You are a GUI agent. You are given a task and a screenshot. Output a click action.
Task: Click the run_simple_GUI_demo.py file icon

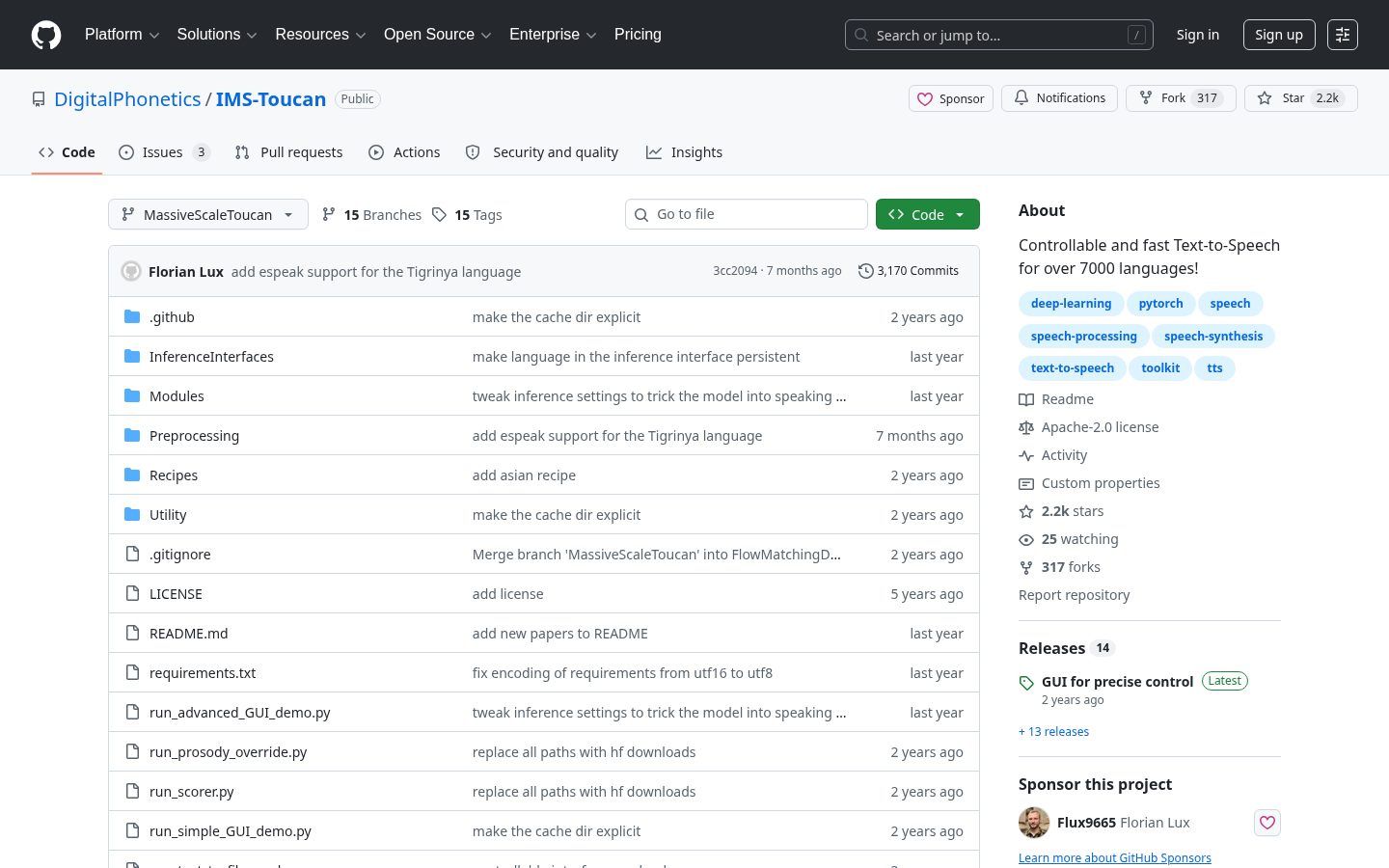click(132, 830)
